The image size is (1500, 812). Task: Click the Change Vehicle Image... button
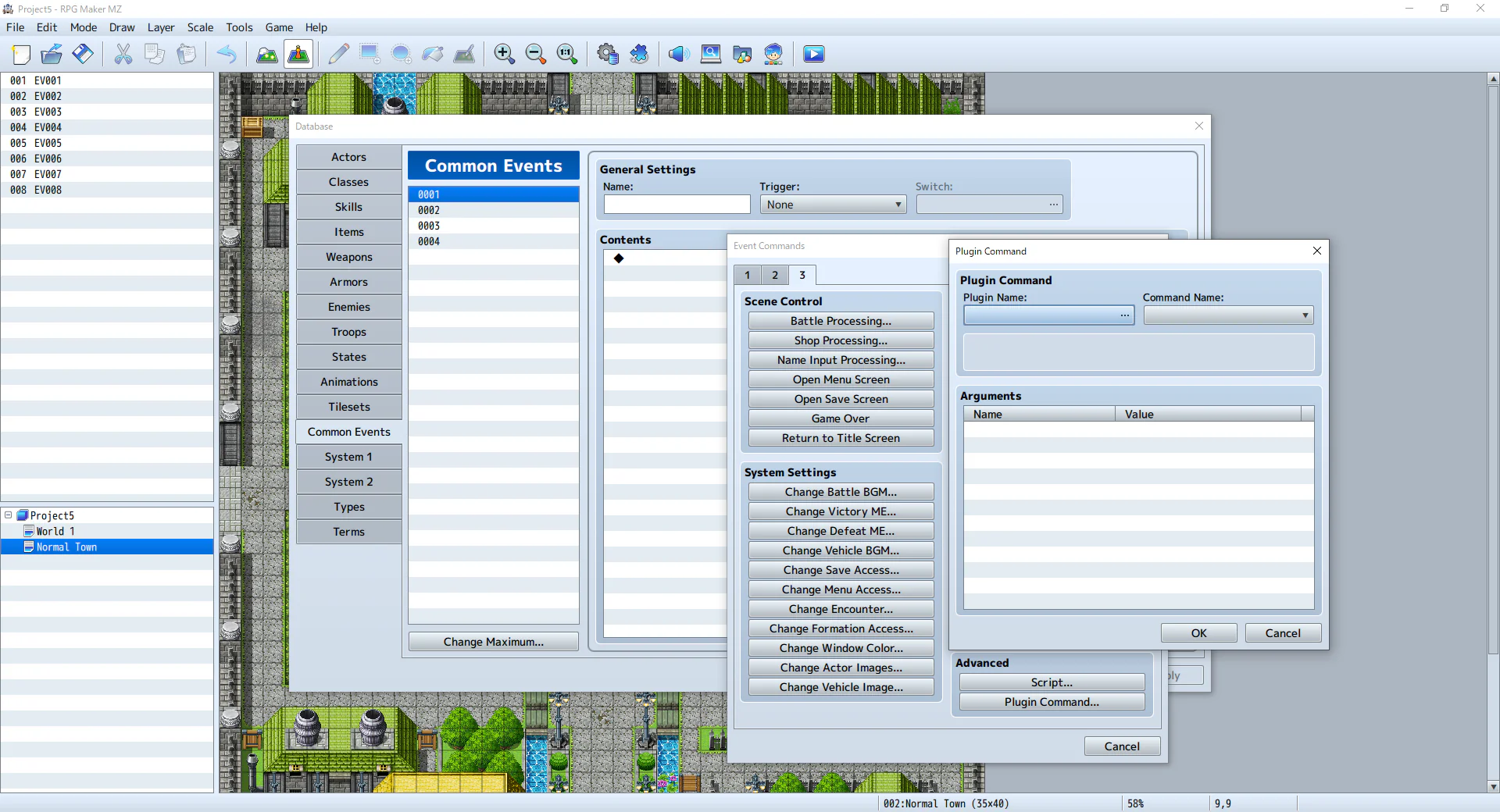tap(841, 687)
